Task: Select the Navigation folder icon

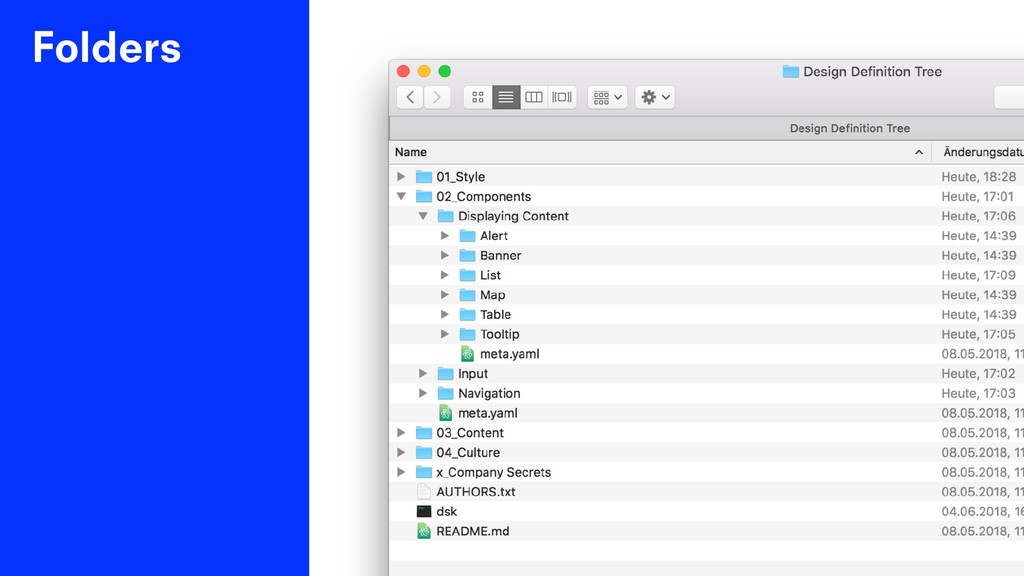Action: 445,393
